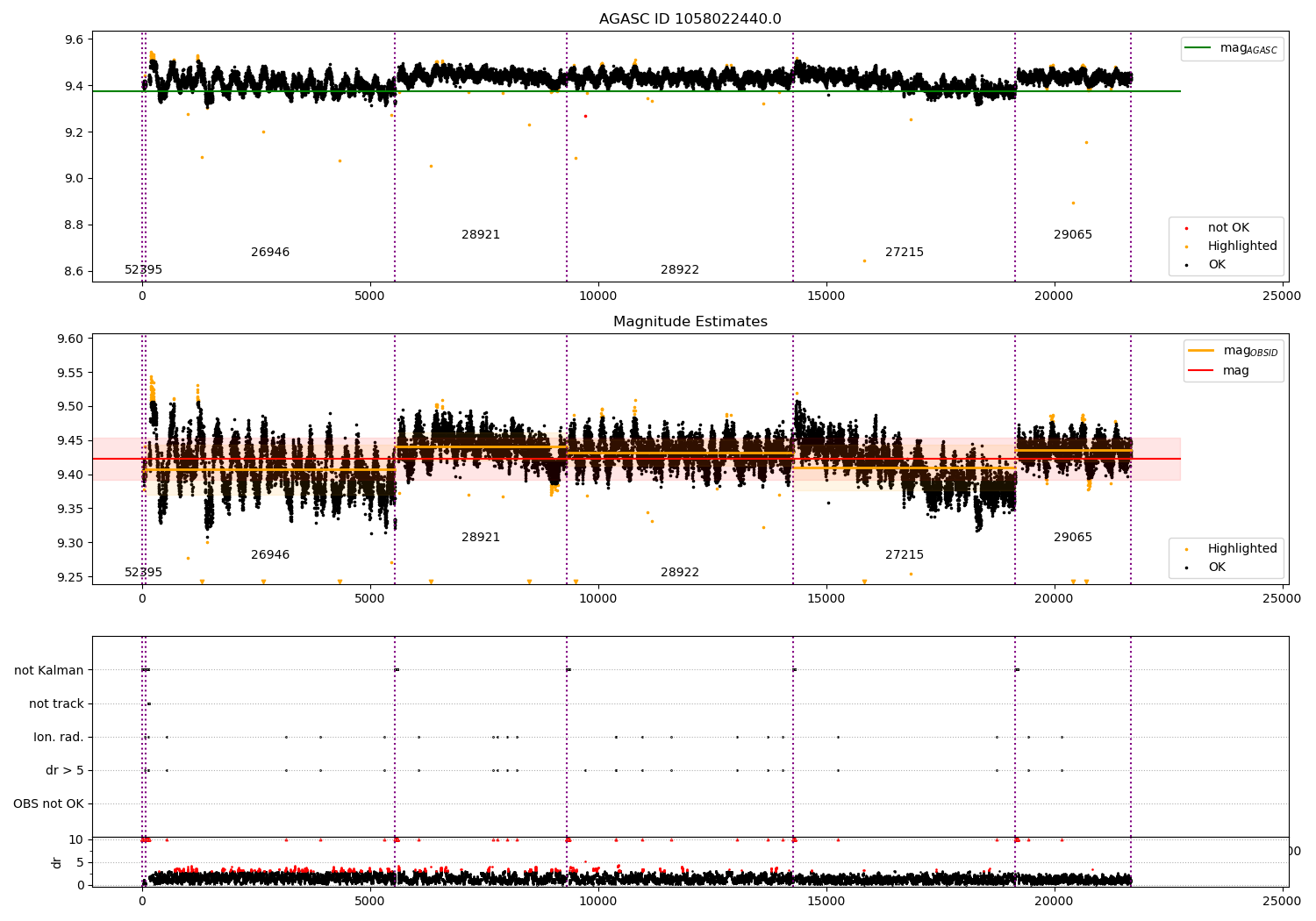Viewport: 1316px width, 921px height.
Task: Click the 'Ion. rad.' axis label
Action: point(59,738)
